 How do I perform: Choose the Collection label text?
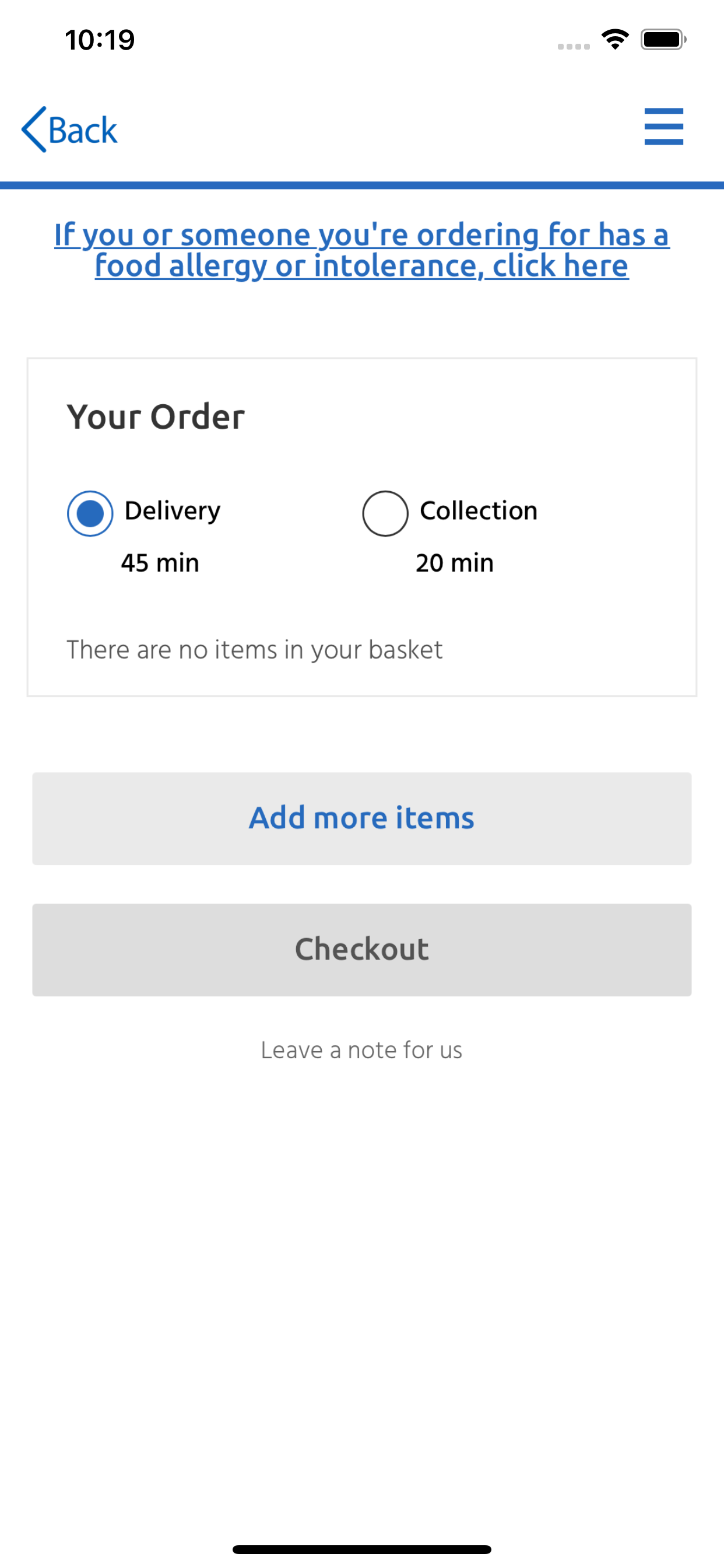pyautogui.click(x=479, y=510)
